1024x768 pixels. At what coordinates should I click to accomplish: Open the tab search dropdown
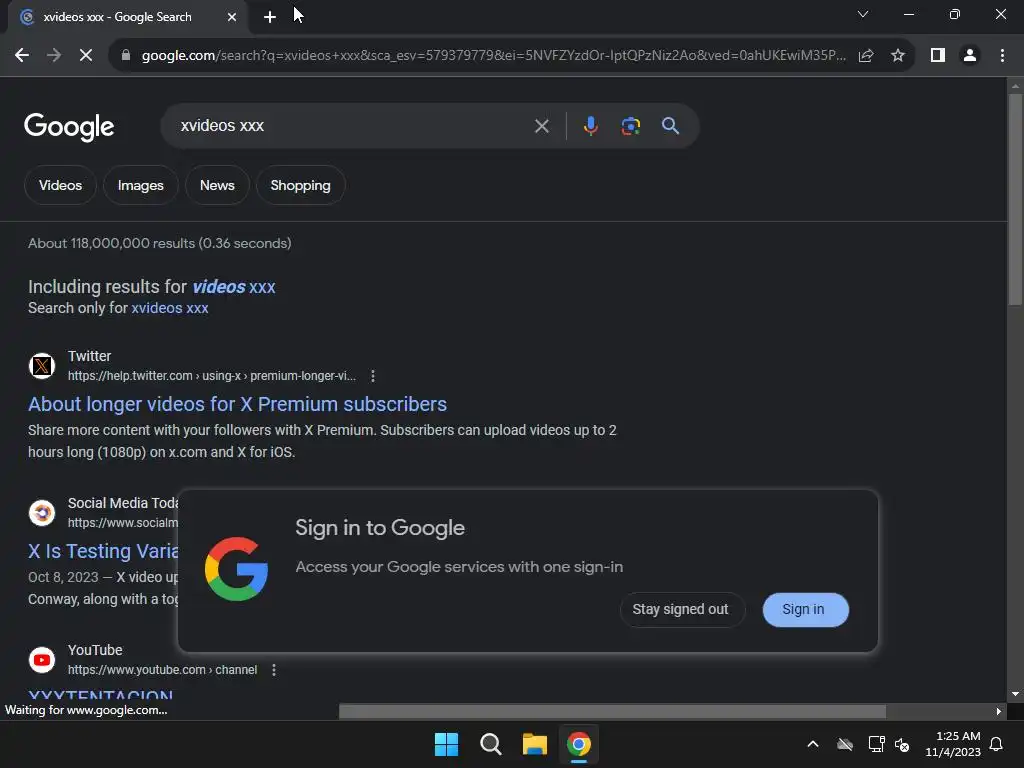(863, 14)
